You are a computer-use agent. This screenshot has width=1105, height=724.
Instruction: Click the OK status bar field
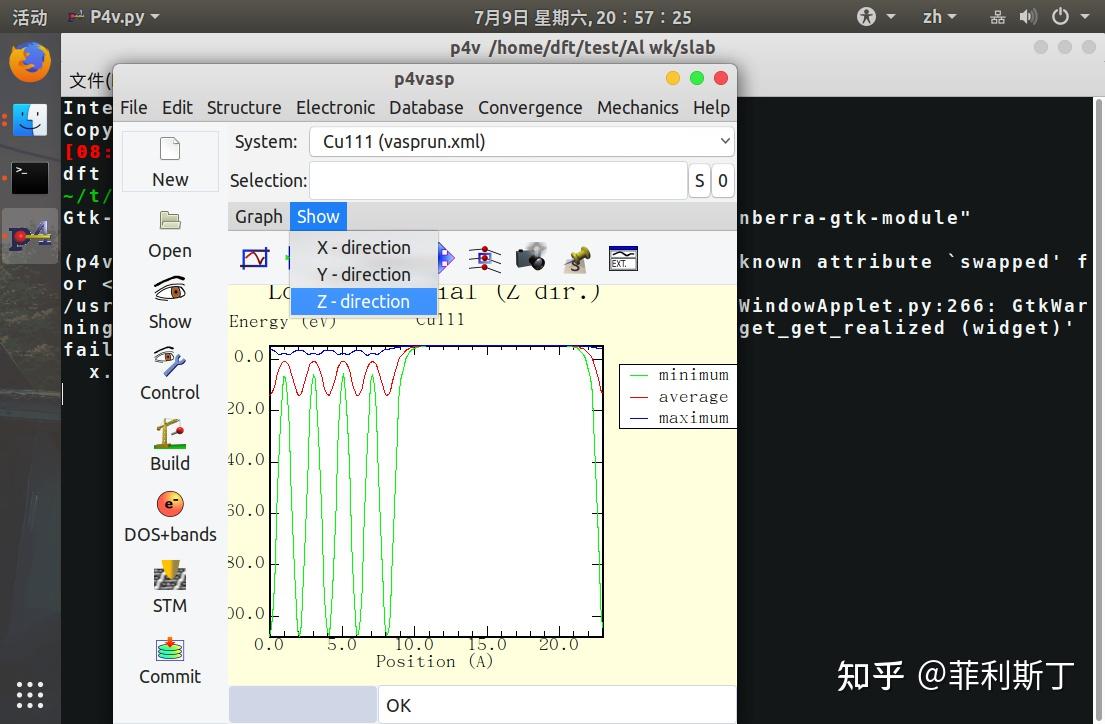point(557,705)
